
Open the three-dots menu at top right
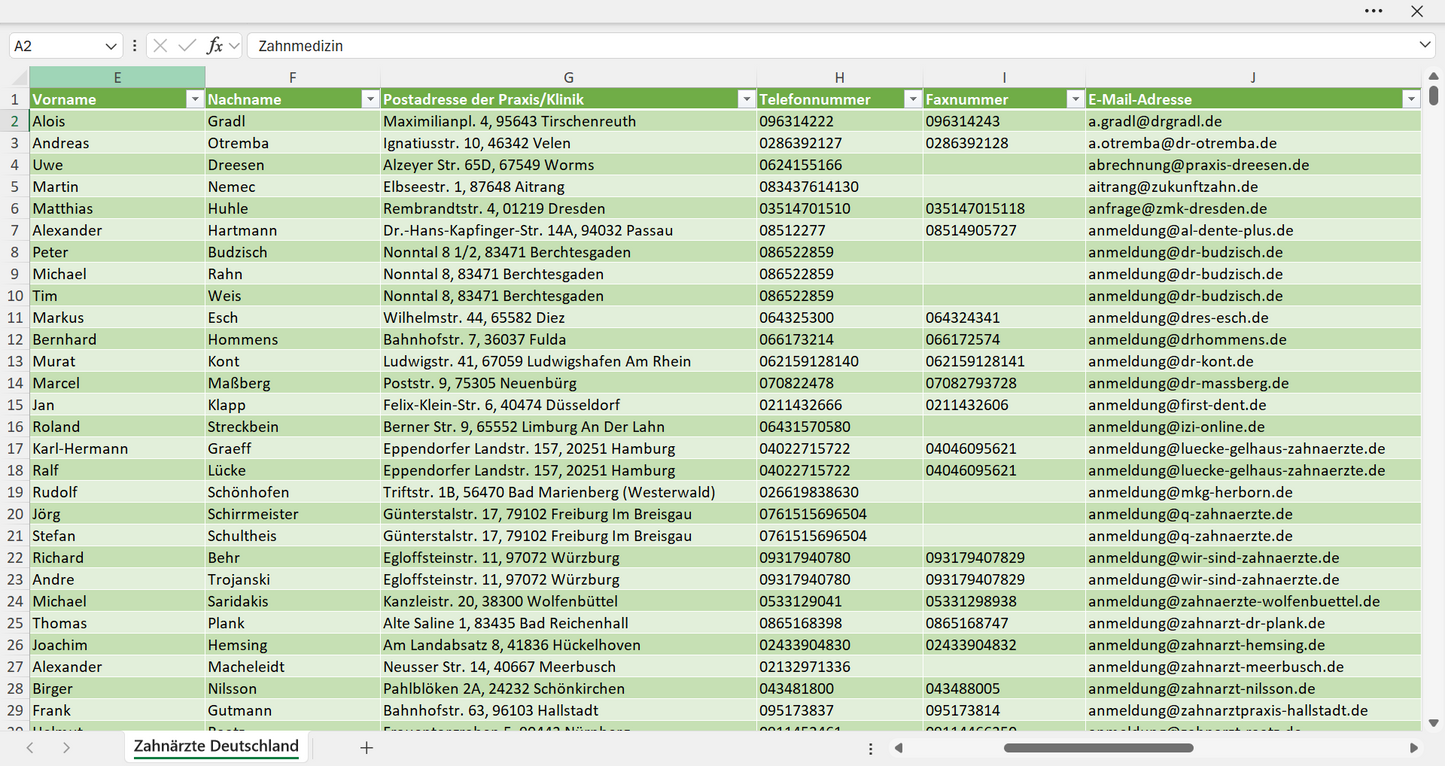[1374, 11]
